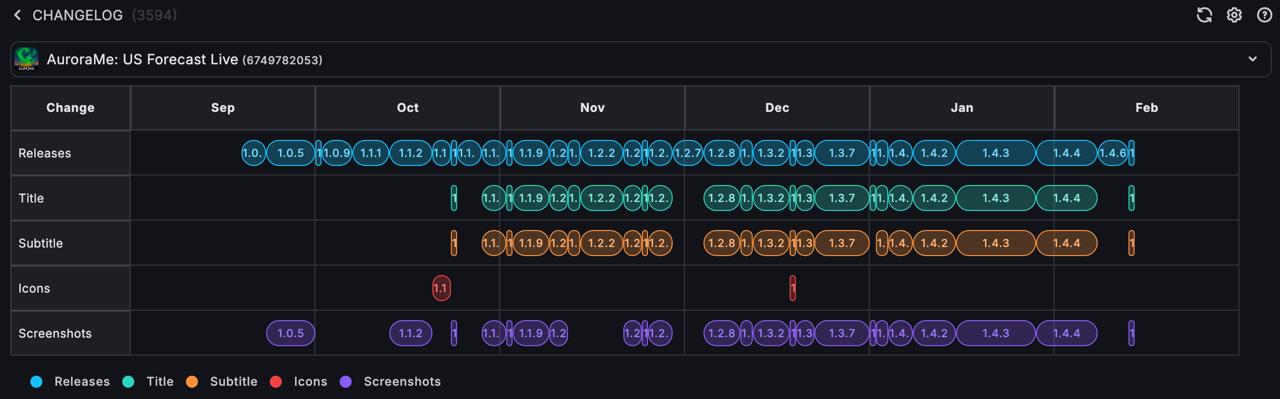Click the Jan month header
The height and width of the screenshot is (399, 1280).
962,108
